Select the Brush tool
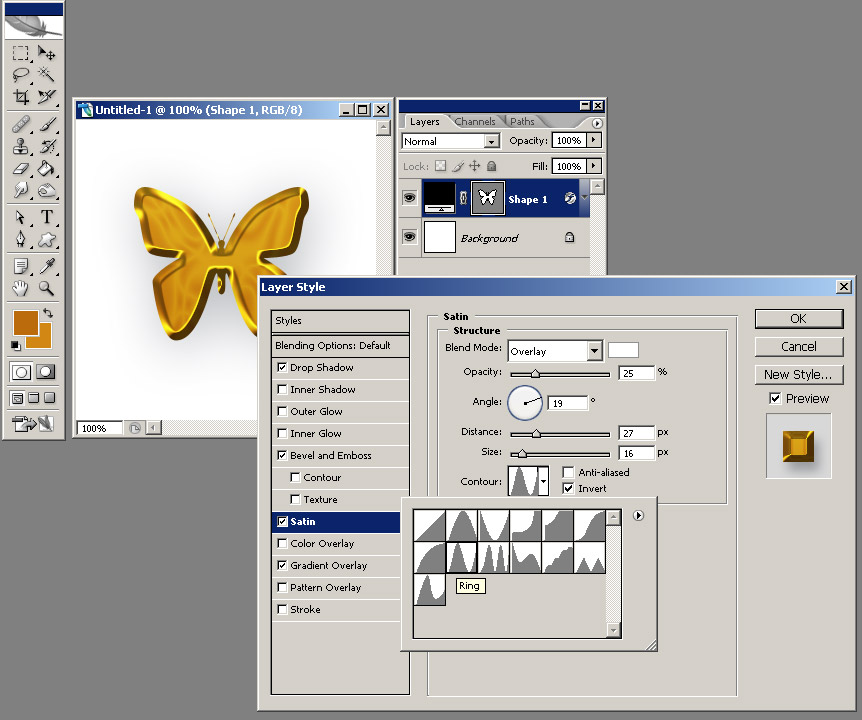The height and width of the screenshot is (720, 862). [46, 124]
